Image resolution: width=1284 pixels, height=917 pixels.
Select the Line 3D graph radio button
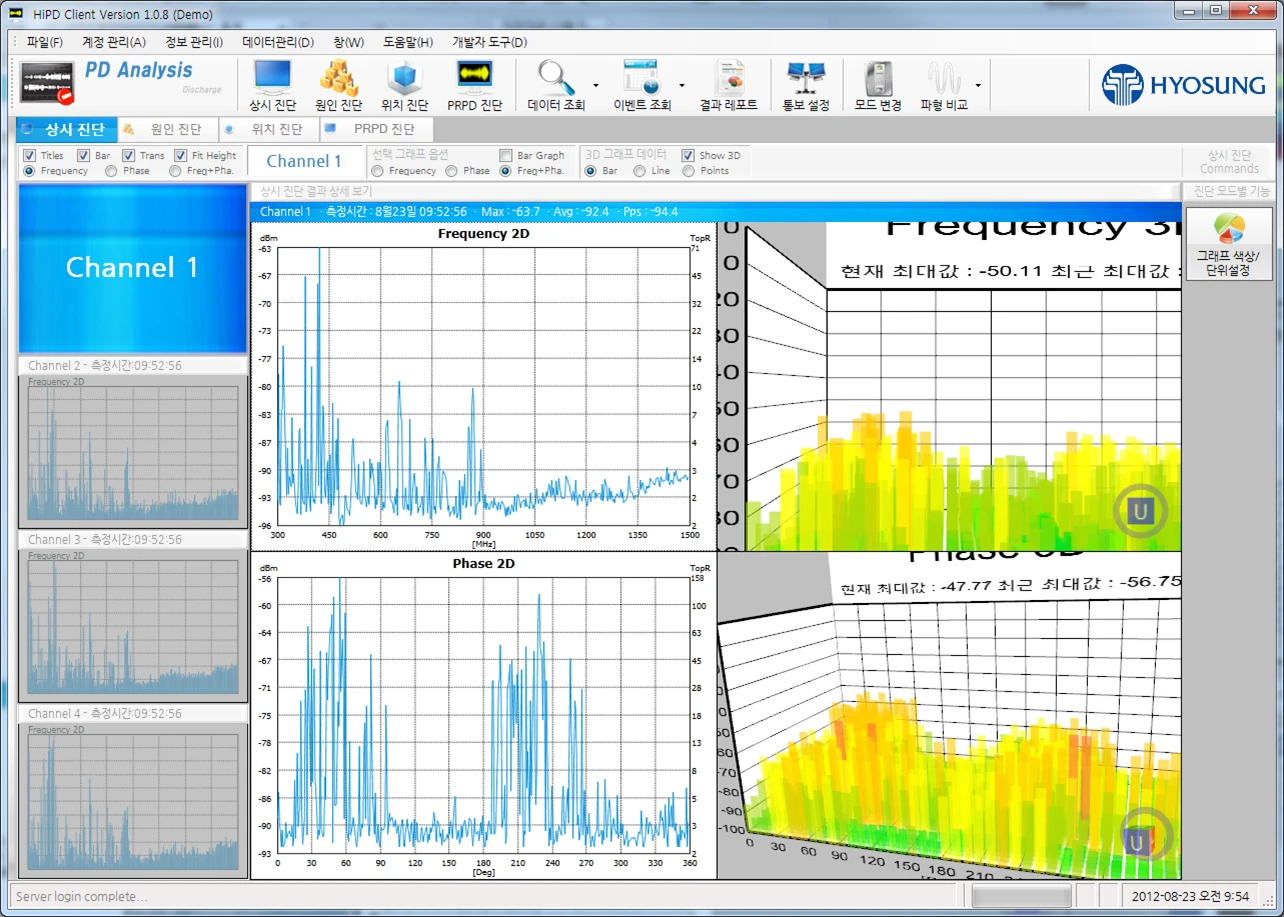tap(640, 171)
